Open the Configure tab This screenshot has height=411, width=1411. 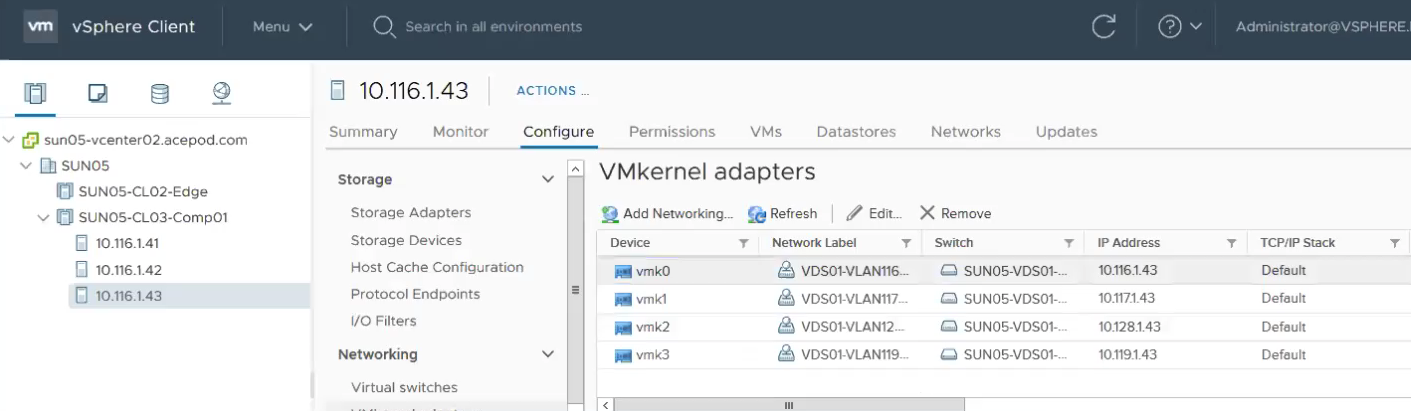point(558,132)
